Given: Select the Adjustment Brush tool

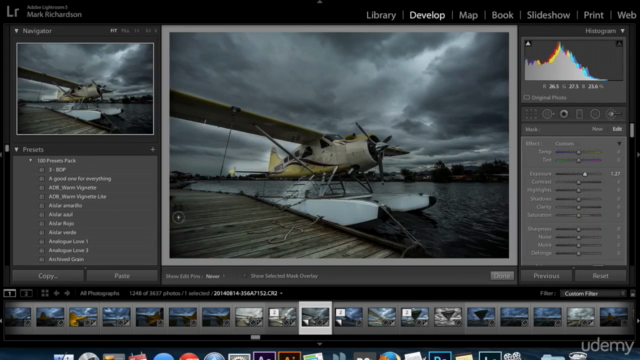Looking at the screenshot, I should [x=614, y=114].
